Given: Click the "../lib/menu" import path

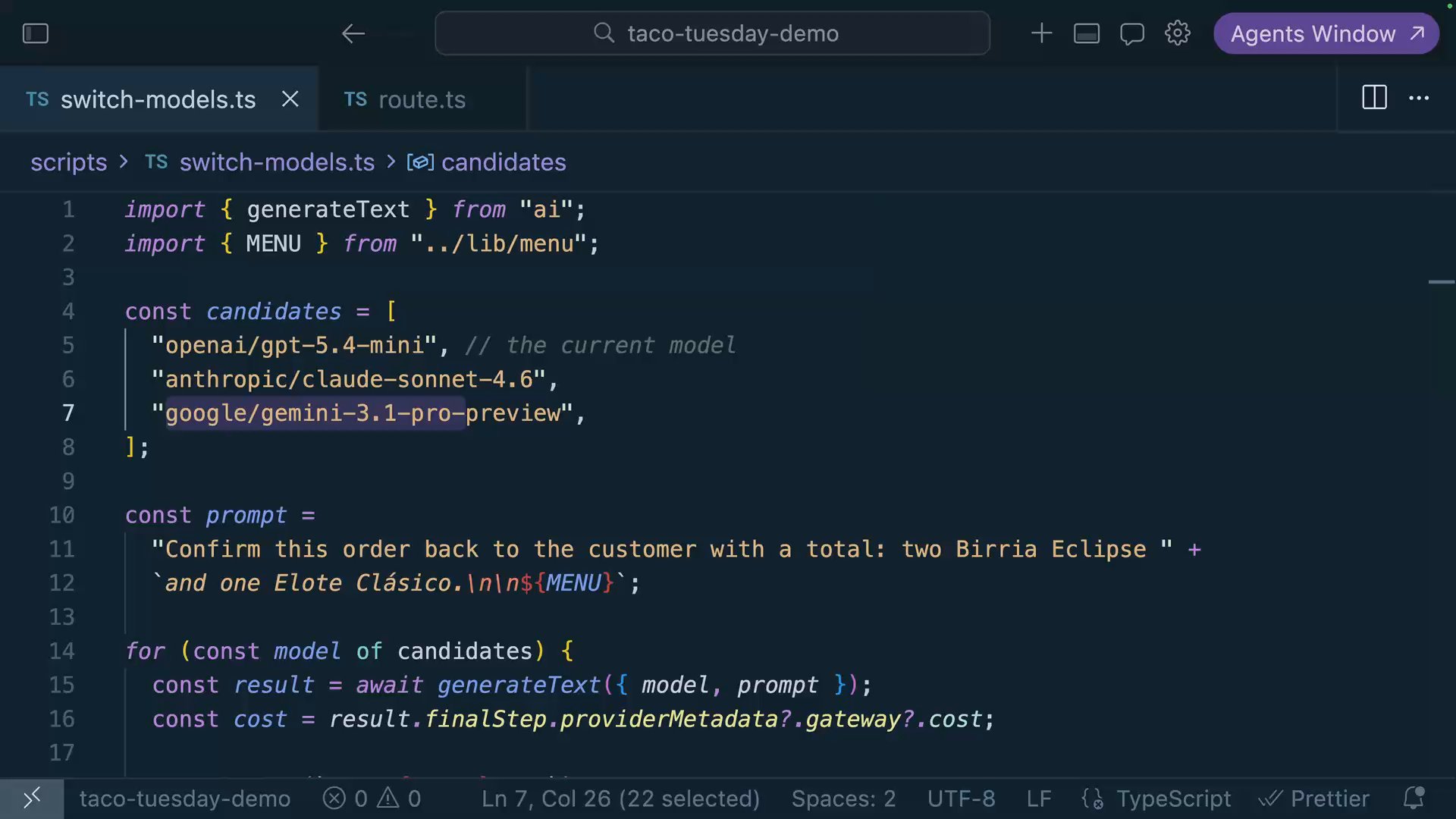Looking at the screenshot, I should [x=499, y=243].
